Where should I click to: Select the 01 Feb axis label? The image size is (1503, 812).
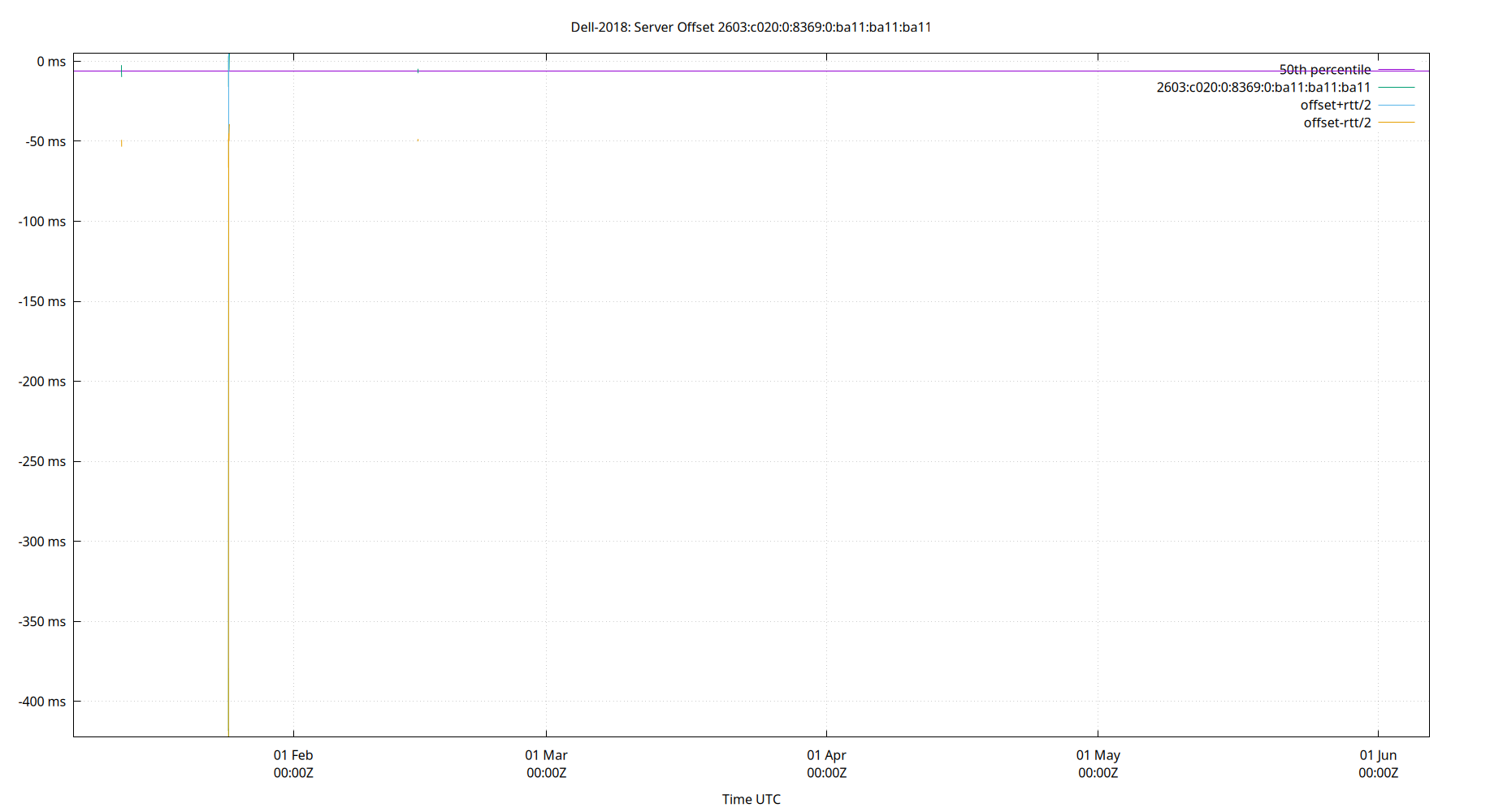click(x=293, y=755)
